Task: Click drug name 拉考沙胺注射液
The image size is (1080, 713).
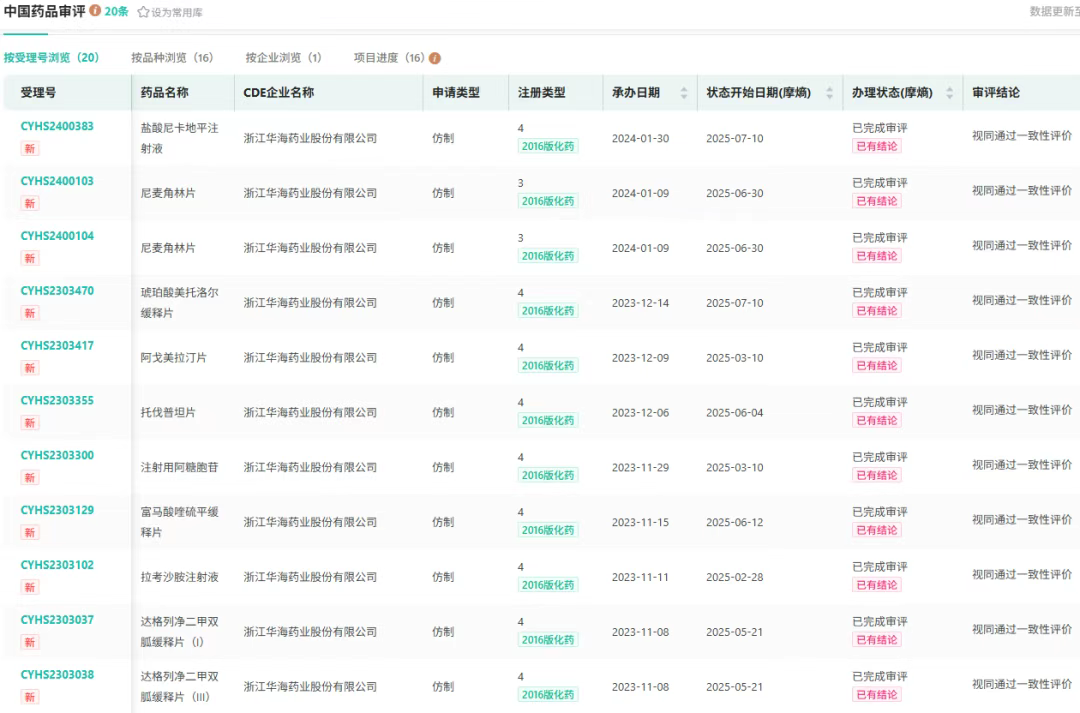Action: pyautogui.click(x=179, y=577)
